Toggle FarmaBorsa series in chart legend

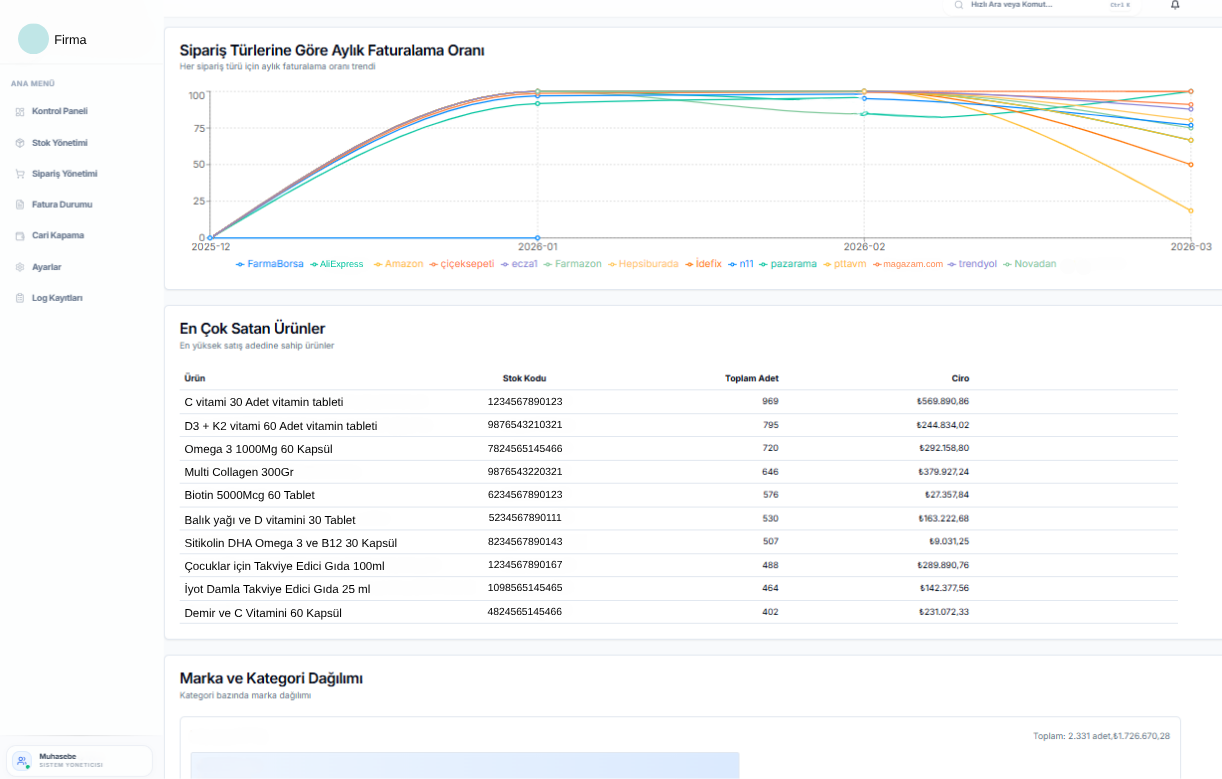click(x=270, y=264)
